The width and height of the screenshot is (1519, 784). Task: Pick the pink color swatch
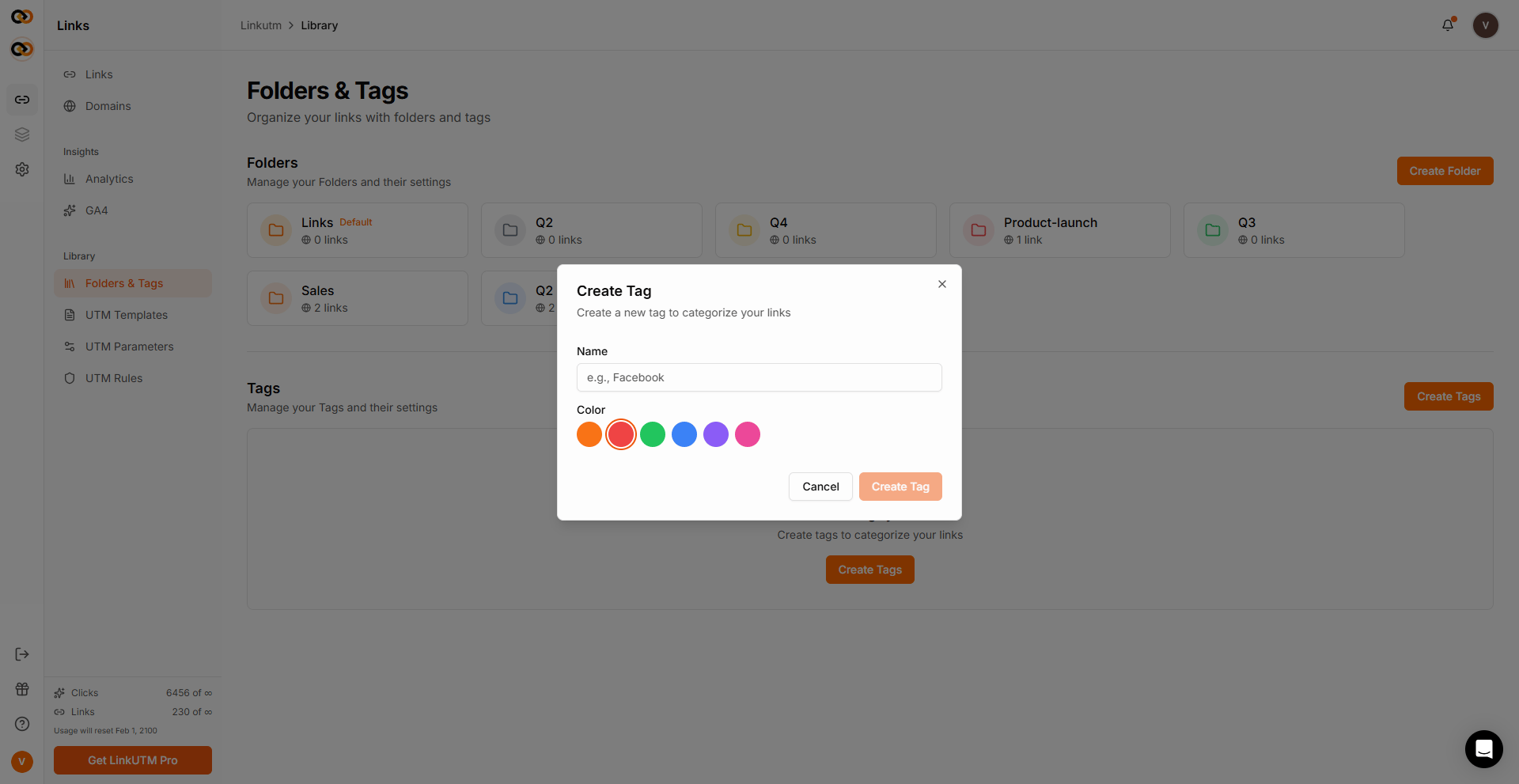[748, 434]
